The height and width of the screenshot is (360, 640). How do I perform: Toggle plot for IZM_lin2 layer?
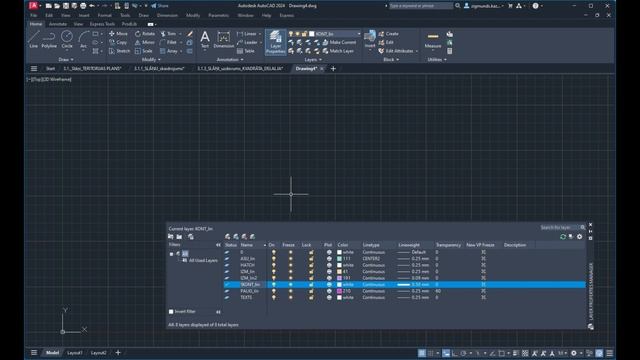pyautogui.click(x=329, y=278)
